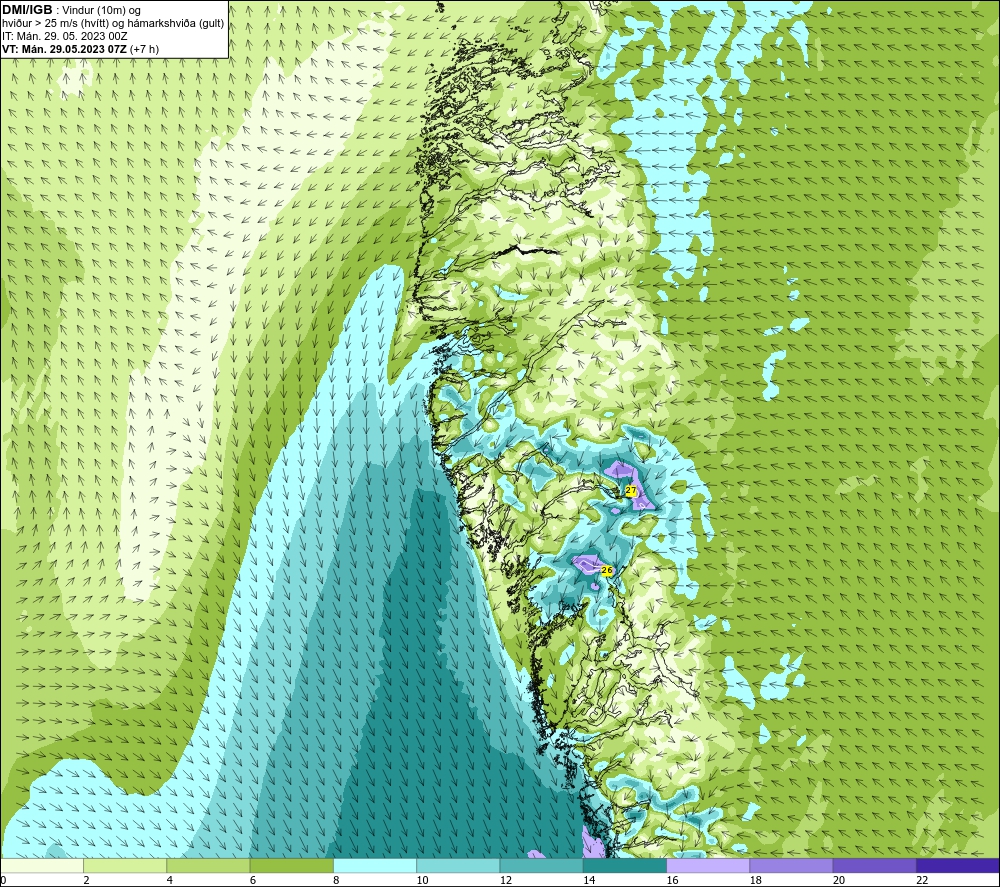
Task: Click the yellow gust marker labeled 27
Action: (x=631, y=490)
